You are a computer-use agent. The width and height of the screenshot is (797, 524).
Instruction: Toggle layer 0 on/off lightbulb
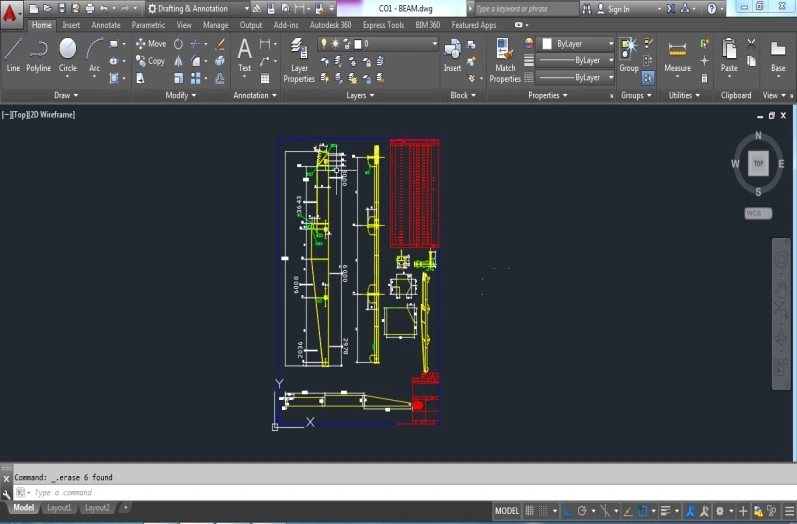coord(324,44)
